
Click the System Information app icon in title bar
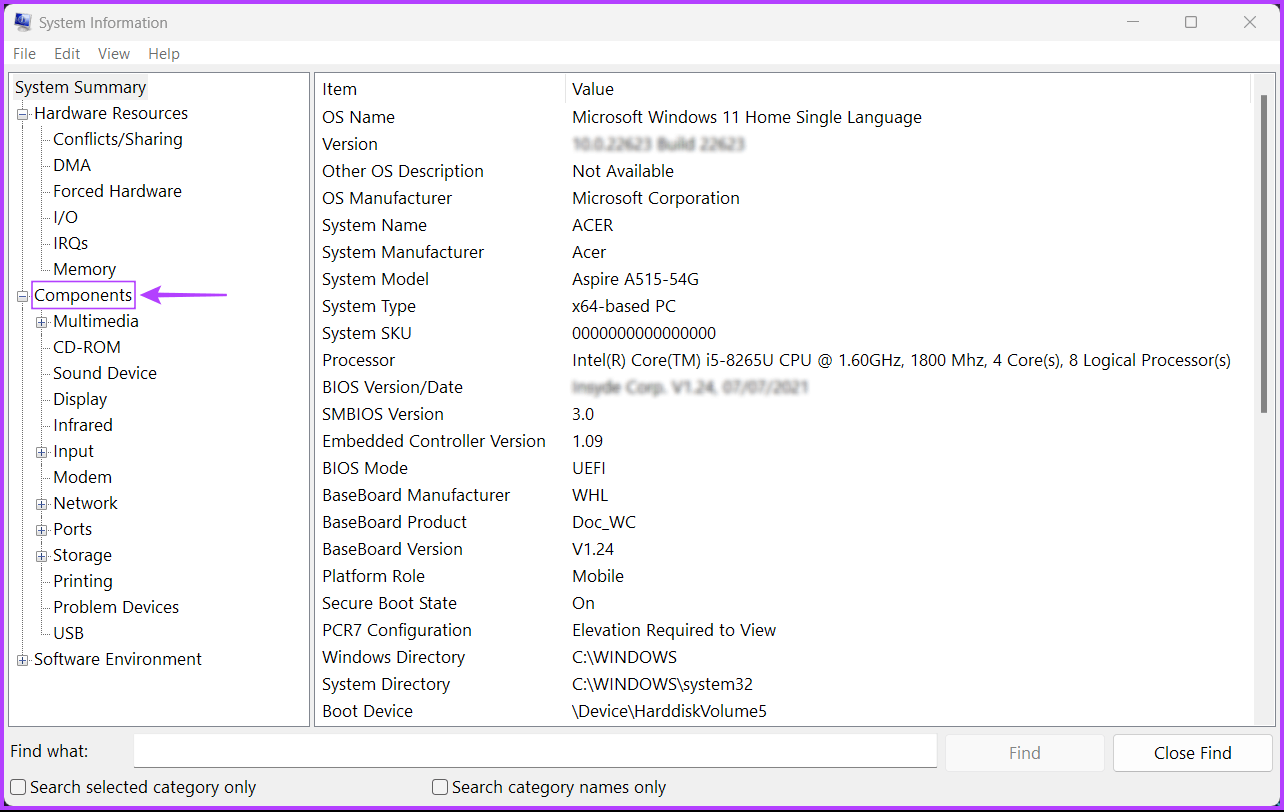pos(23,22)
